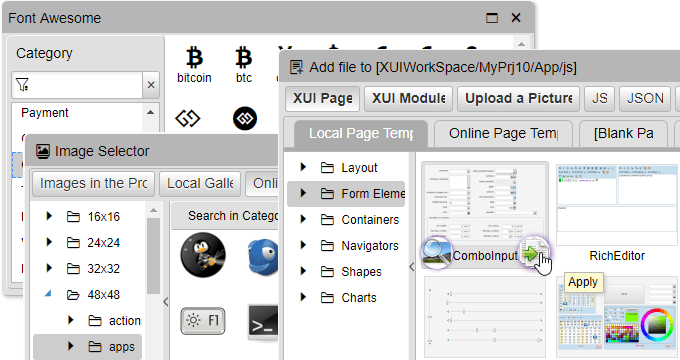Click the Category list scroll-up arrow
This screenshot has width=680, height=360.
click(x=150, y=112)
